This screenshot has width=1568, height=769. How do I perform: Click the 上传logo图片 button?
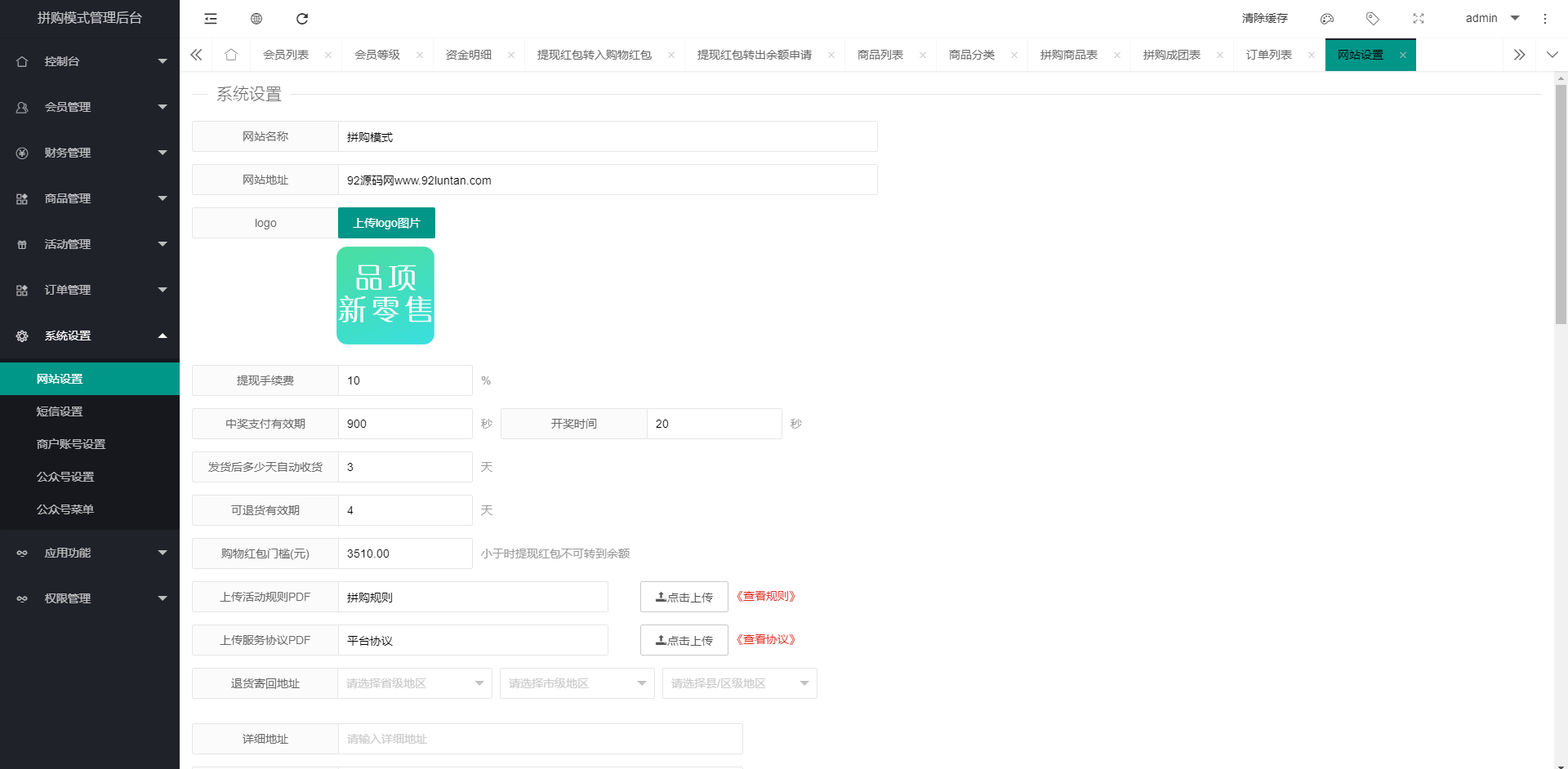point(386,223)
